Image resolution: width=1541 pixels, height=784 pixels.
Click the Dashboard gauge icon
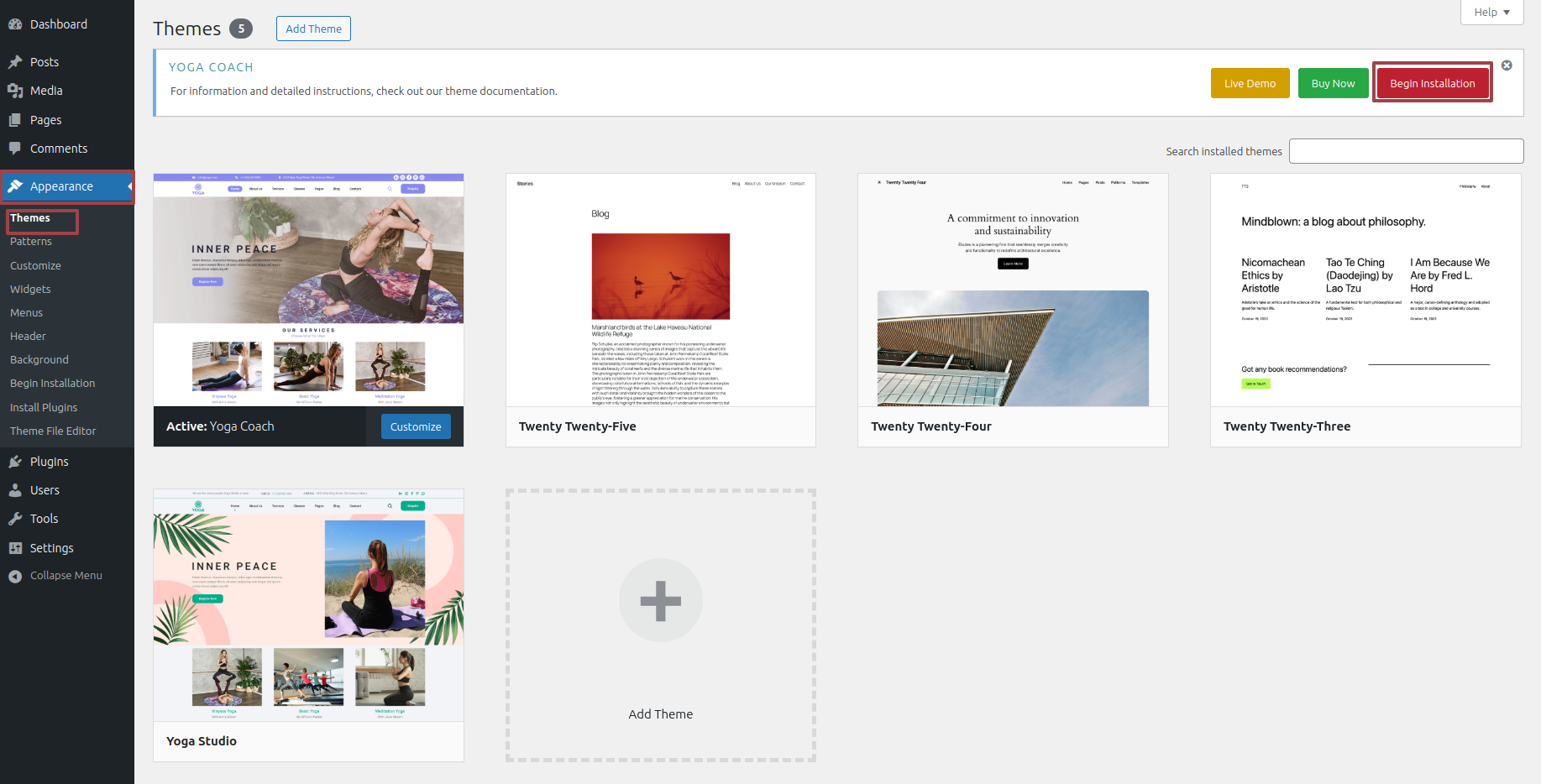pos(15,24)
